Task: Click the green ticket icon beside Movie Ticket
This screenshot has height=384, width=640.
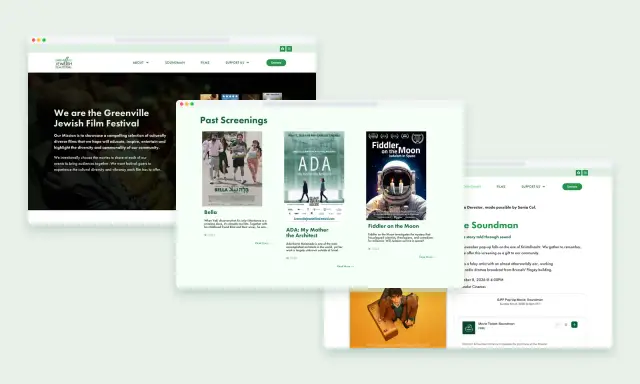Action: (469, 327)
